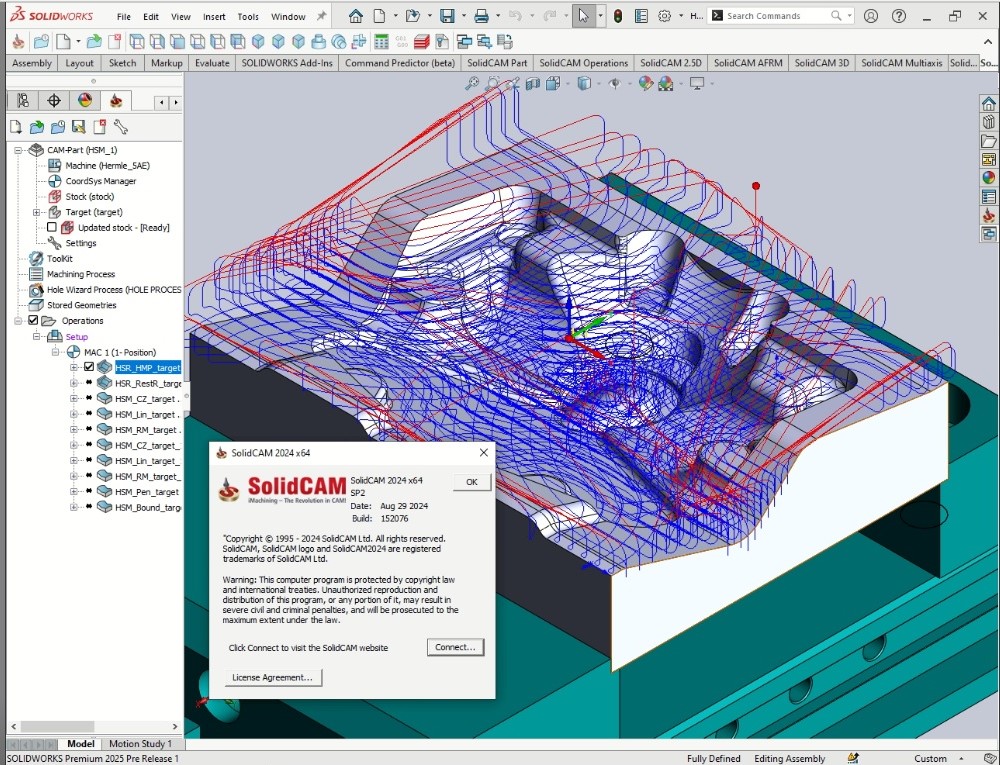Image resolution: width=1000 pixels, height=765 pixels.
Task: Click the SolidCAM logo icon in toolbar
Action: pyautogui.click(x=18, y=42)
